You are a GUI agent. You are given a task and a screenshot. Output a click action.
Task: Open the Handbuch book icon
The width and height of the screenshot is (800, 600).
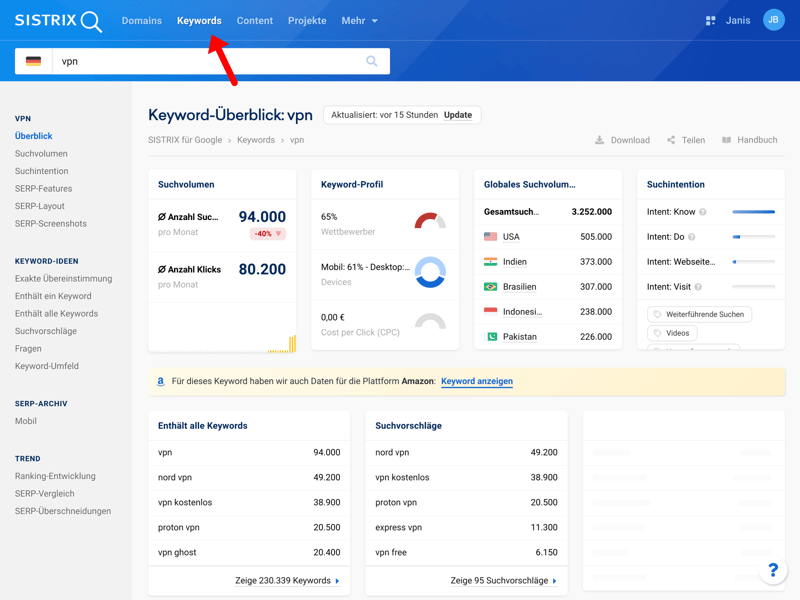[727, 140]
